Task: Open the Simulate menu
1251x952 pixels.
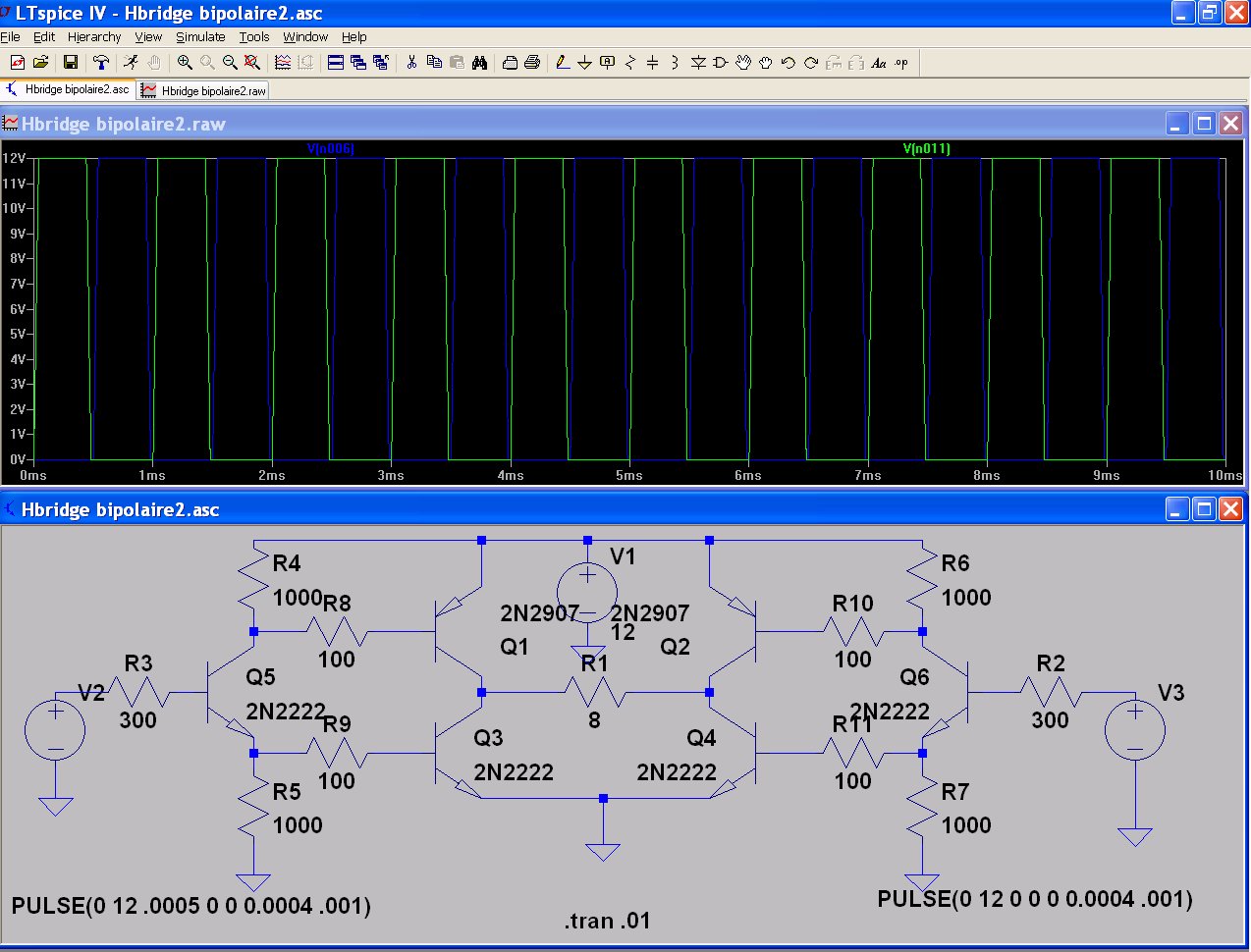Action: click(x=200, y=37)
